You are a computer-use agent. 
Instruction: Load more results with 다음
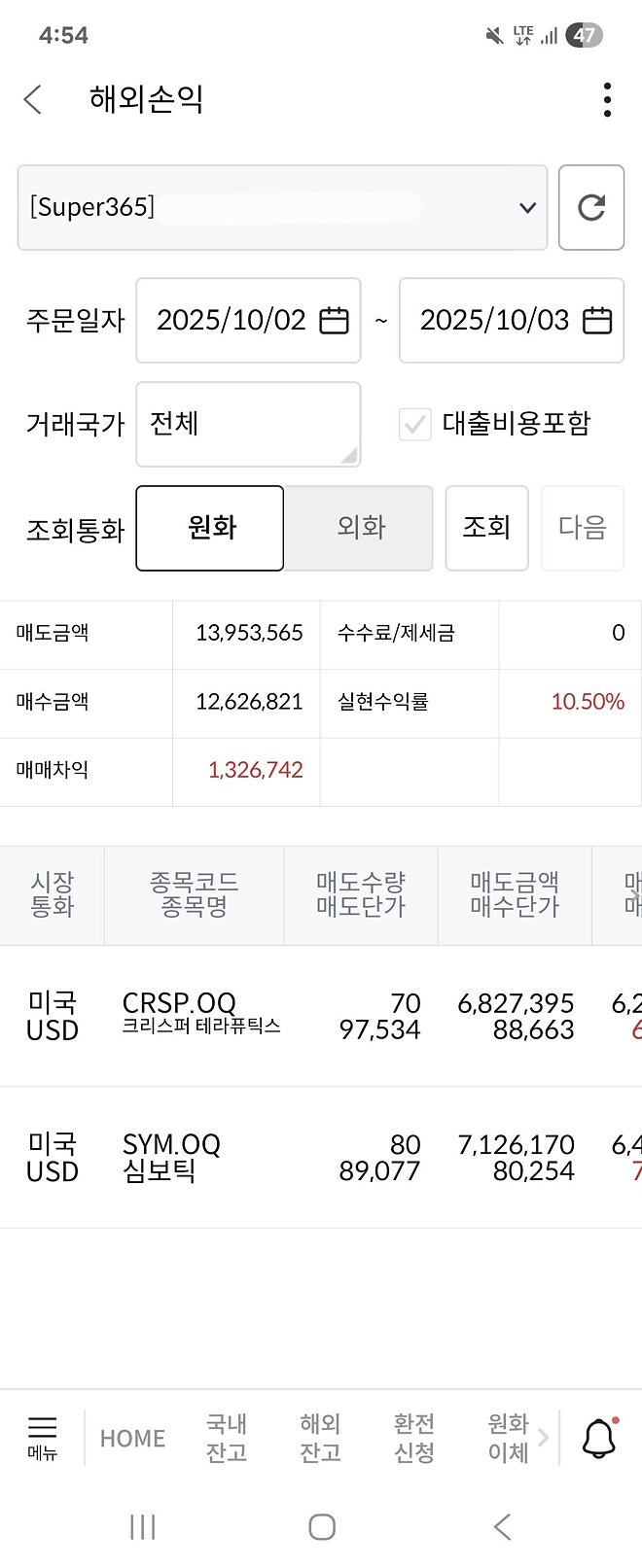tap(582, 528)
